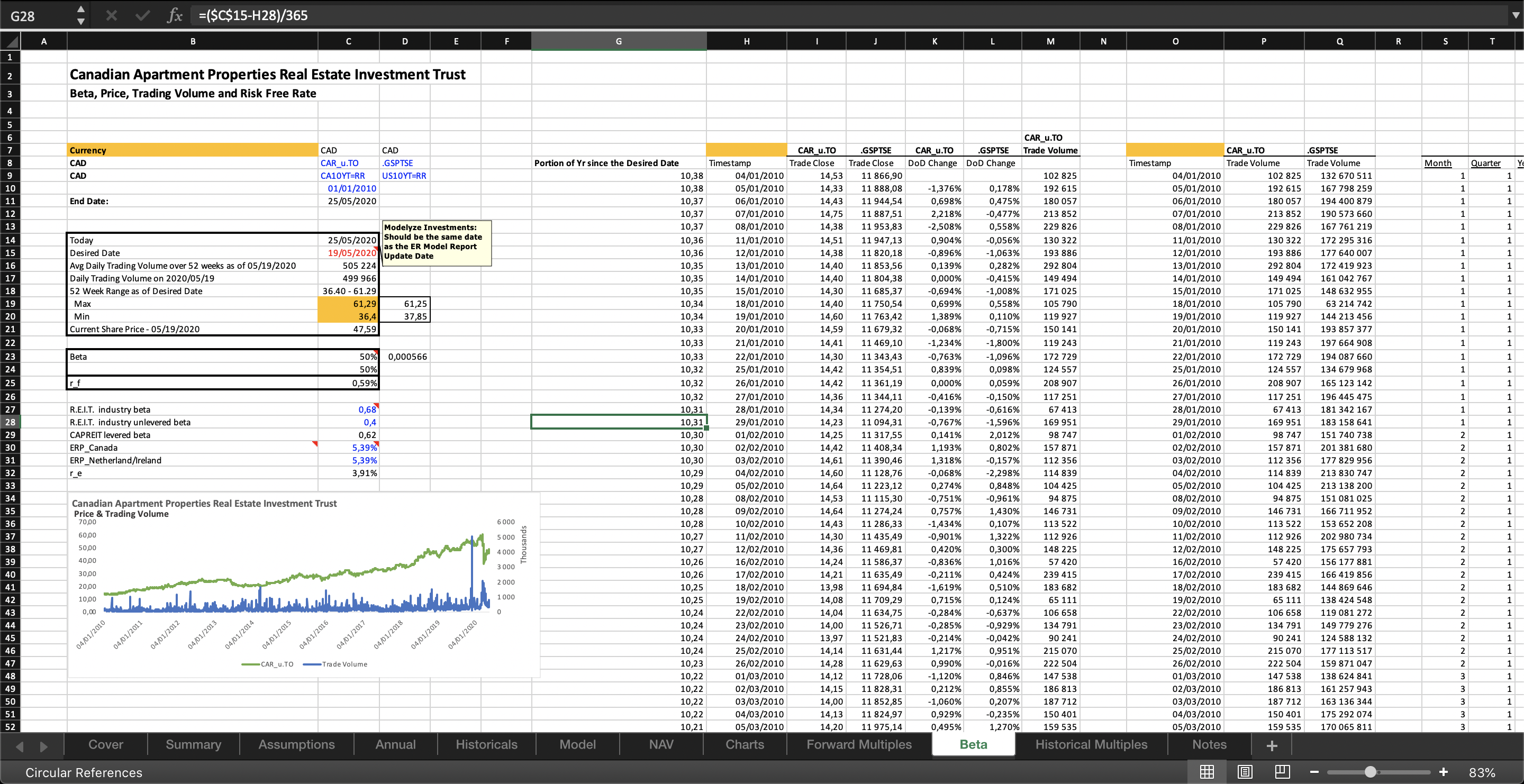Open the NAV sheet tab
Viewport: 1524px width, 784px height.
tap(661, 744)
